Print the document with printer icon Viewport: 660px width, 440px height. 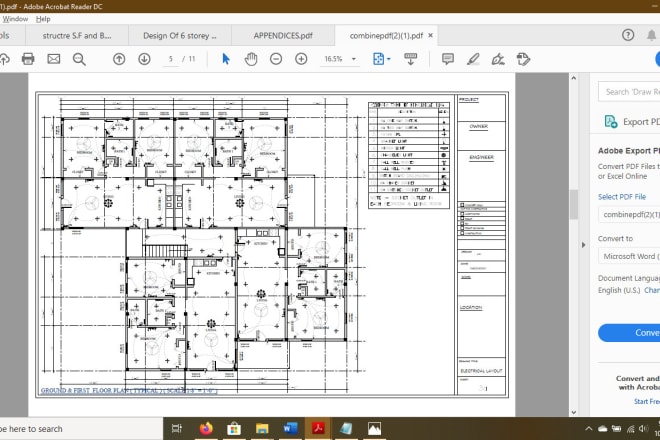click(x=28, y=59)
